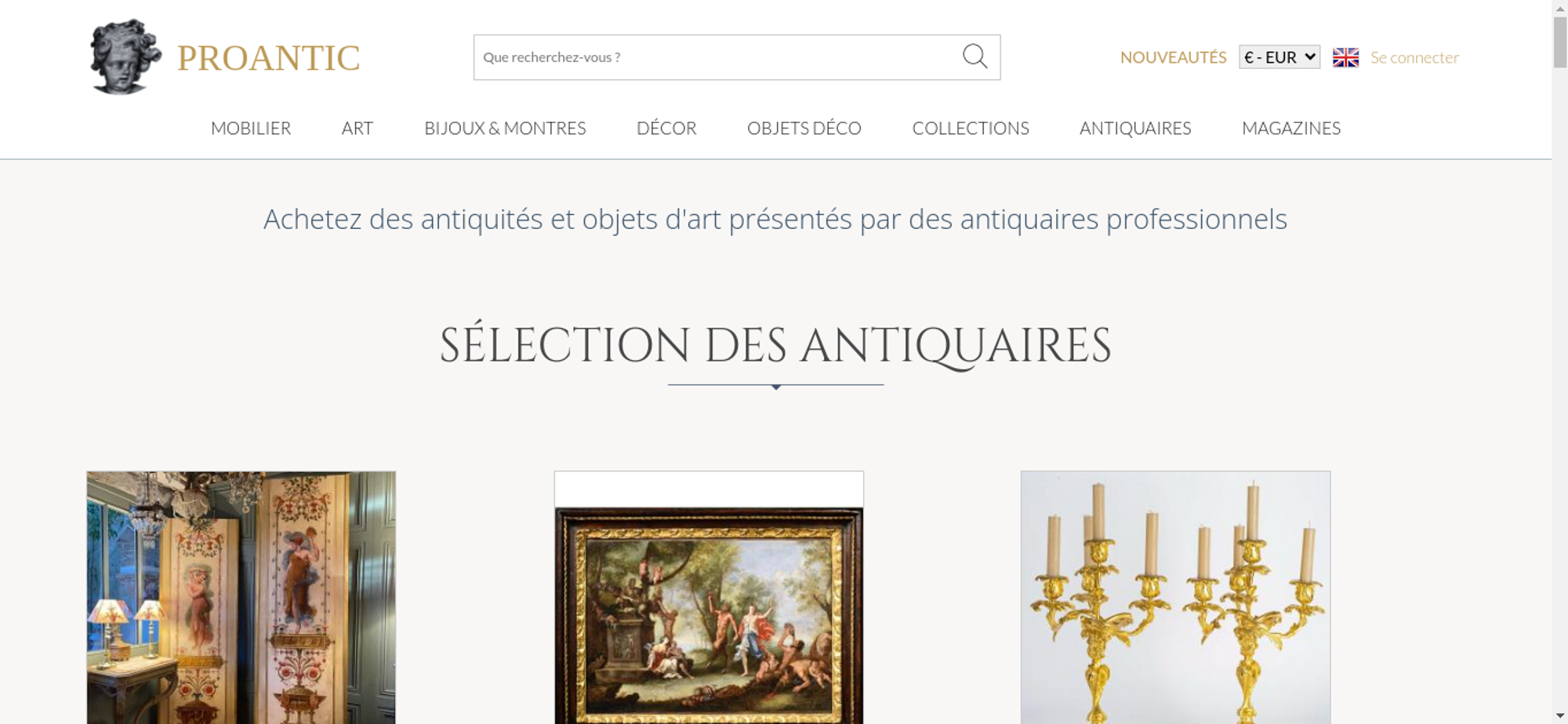The image size is (1568, 724).
Task: Go to Objets Déco section
Action: click(804, 128)
